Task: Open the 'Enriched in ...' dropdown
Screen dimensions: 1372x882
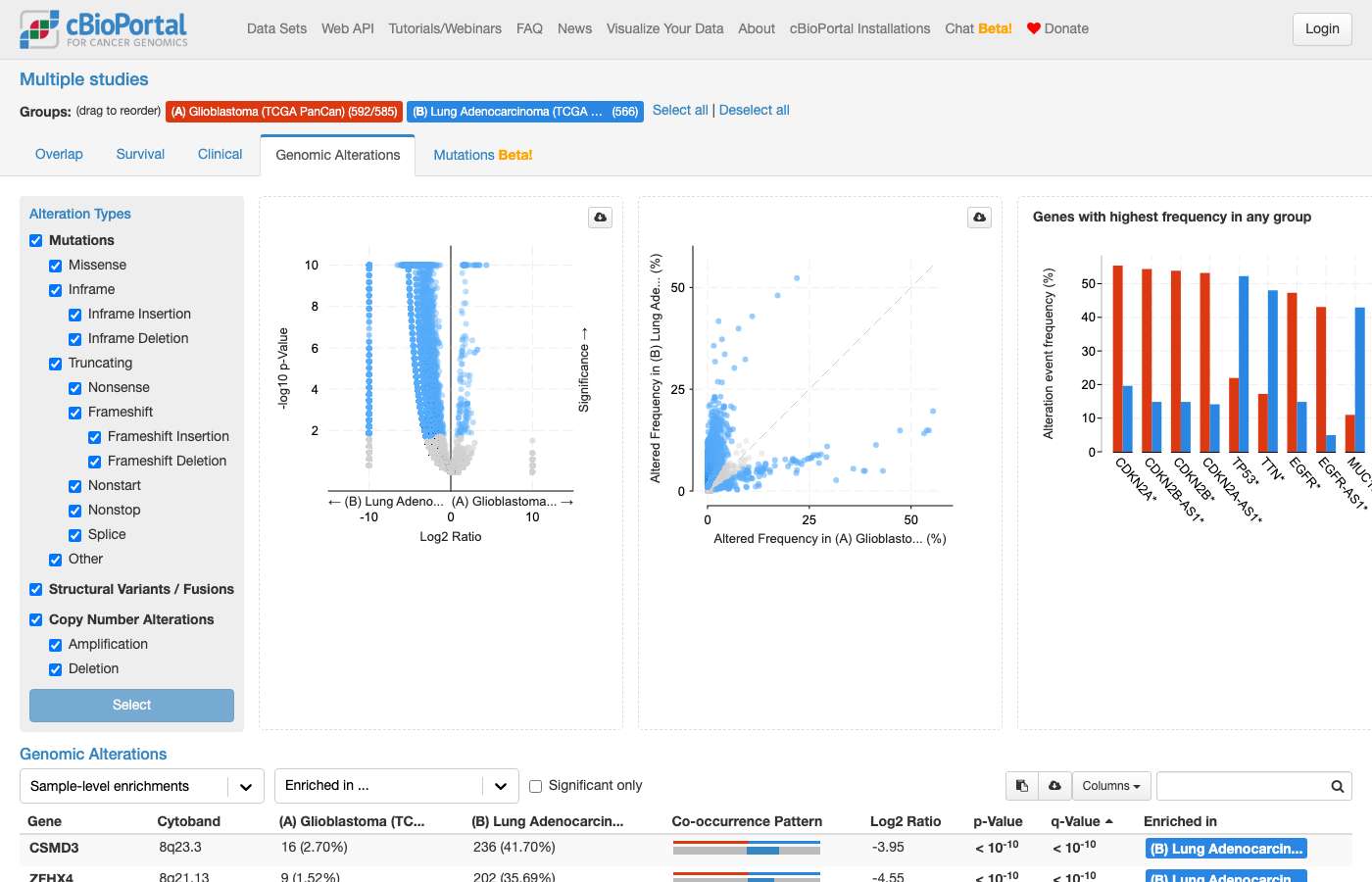Action: tap(397, 786)
